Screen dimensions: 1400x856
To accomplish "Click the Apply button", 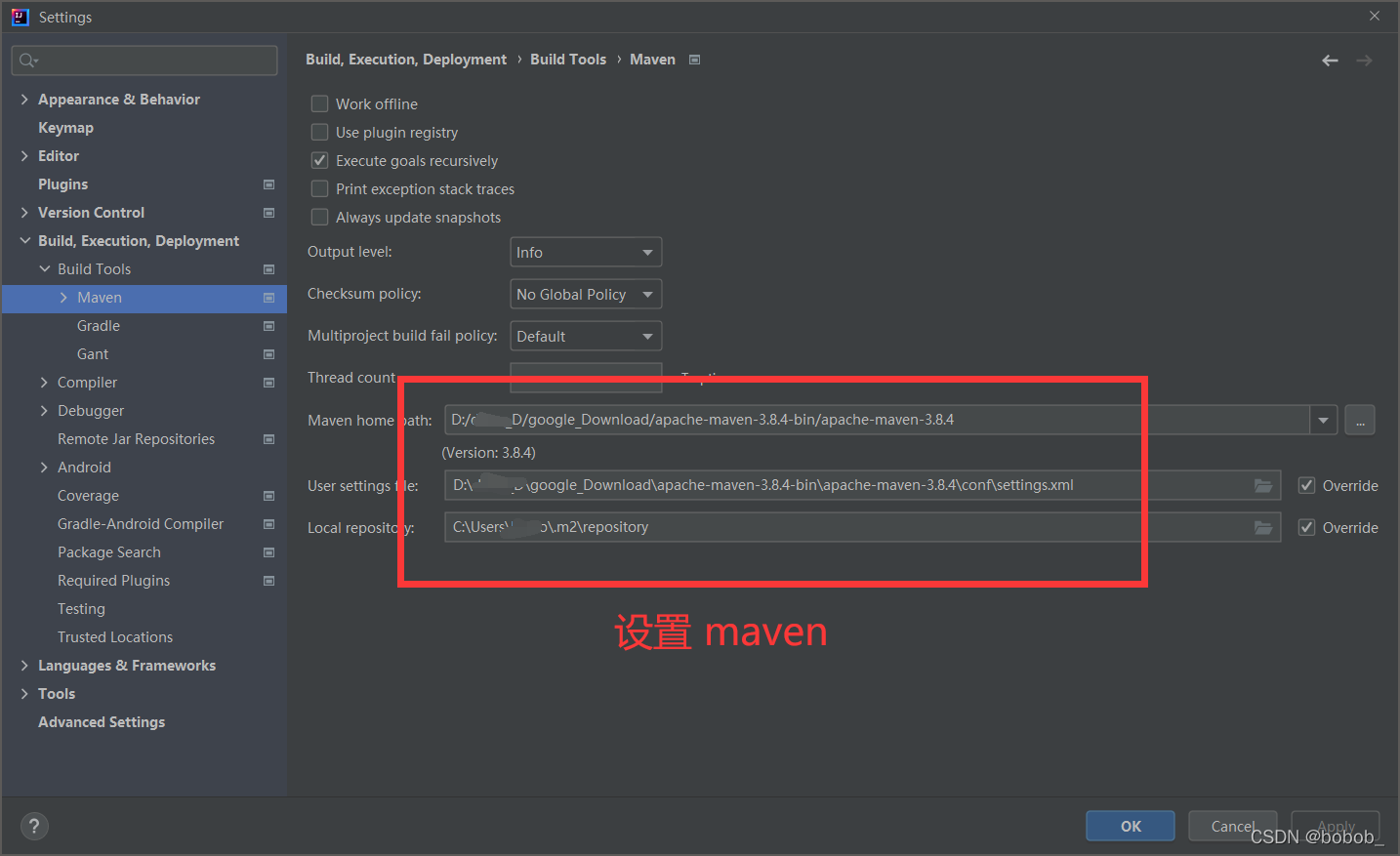I will [x=1336, y=826].
